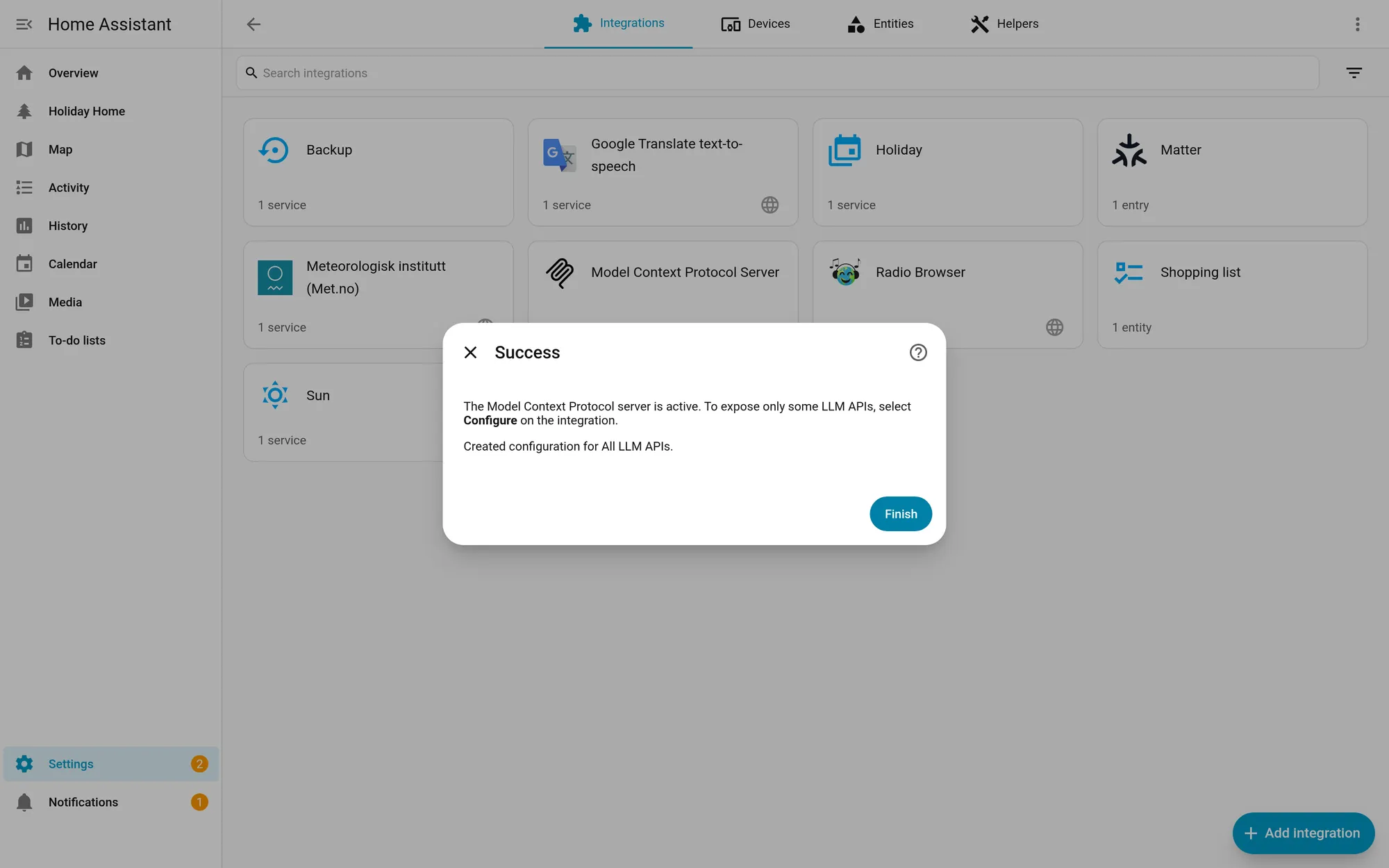Click the Radio Browser icon
Viewport: 1389px width, 868px height.
tap(845, 272)
